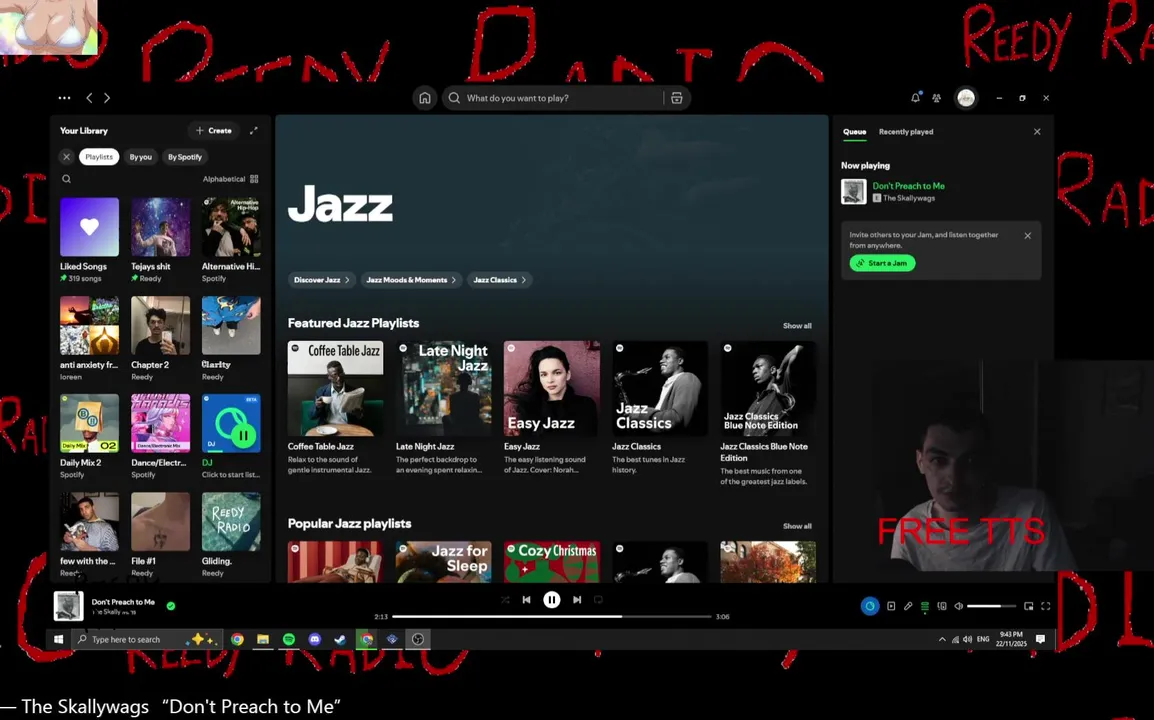Viewport: 1154px width, 720px height.
Task: Clear the library filters with the X
Action: coord(66,157)
